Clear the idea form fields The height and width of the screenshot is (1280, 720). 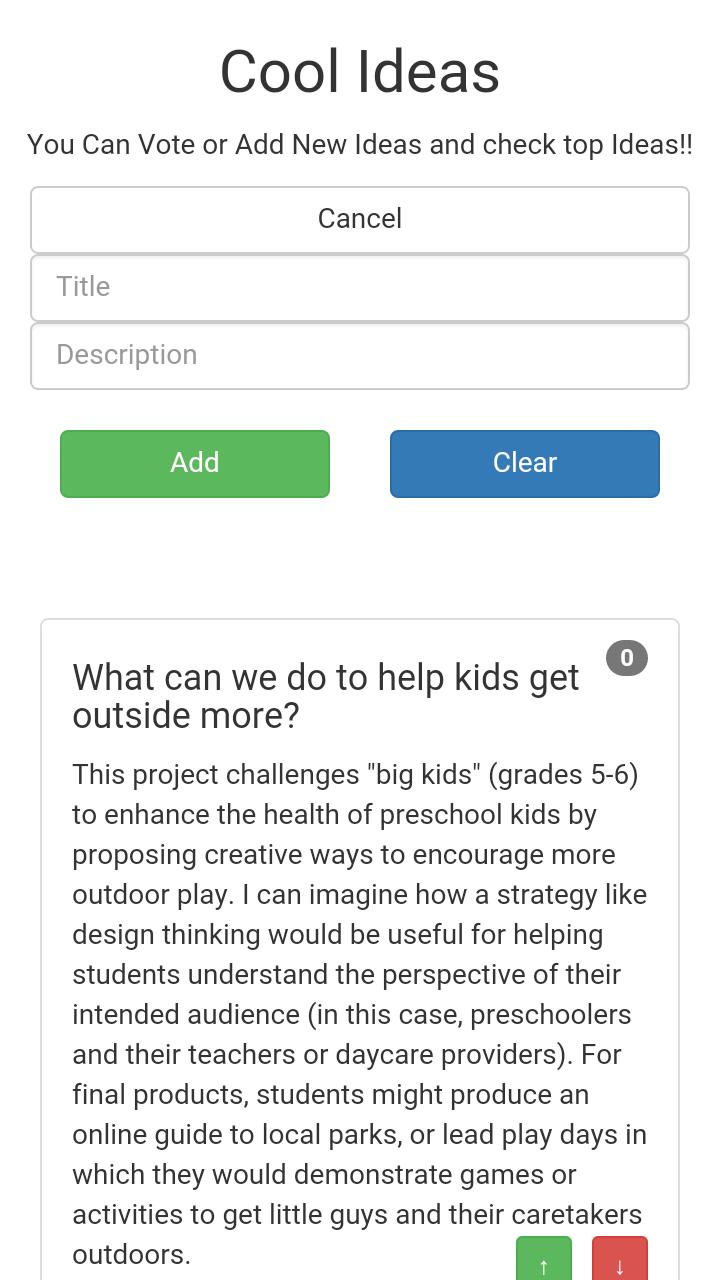point(525,463)
